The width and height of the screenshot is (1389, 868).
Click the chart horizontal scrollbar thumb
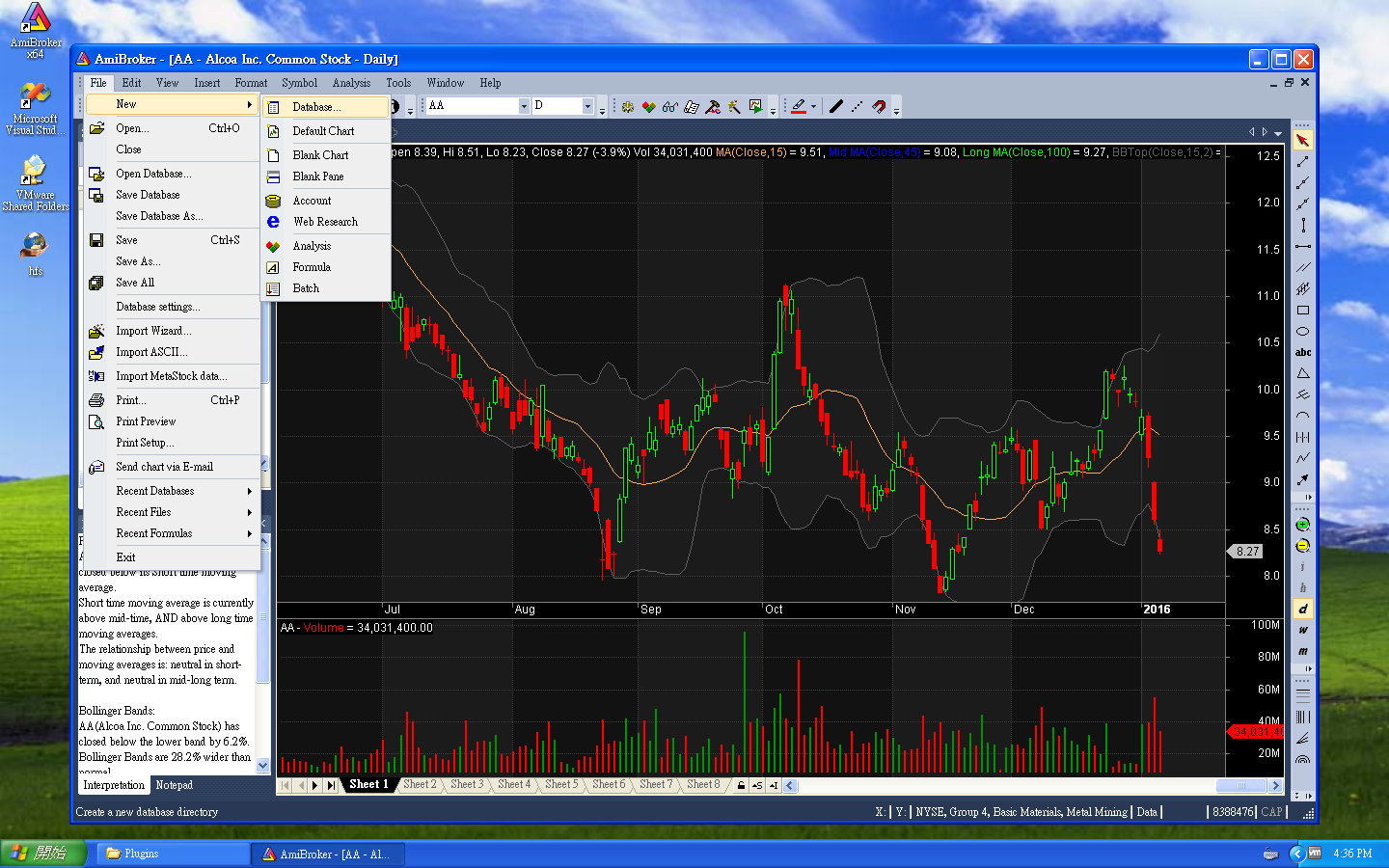click(x=1239, y=786)
